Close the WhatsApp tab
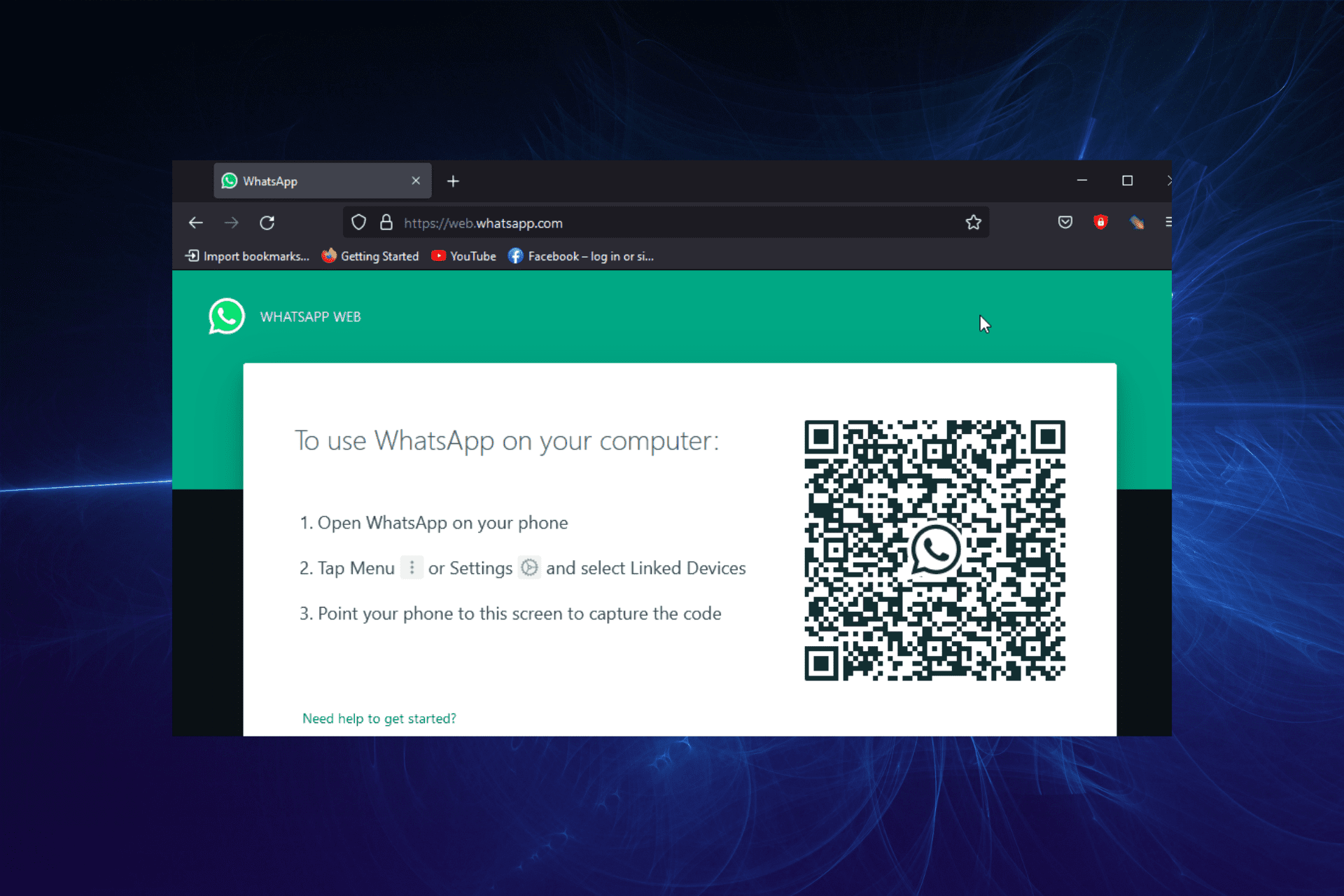The width and height of the screenshot is (1344, 896). point(416,181)
